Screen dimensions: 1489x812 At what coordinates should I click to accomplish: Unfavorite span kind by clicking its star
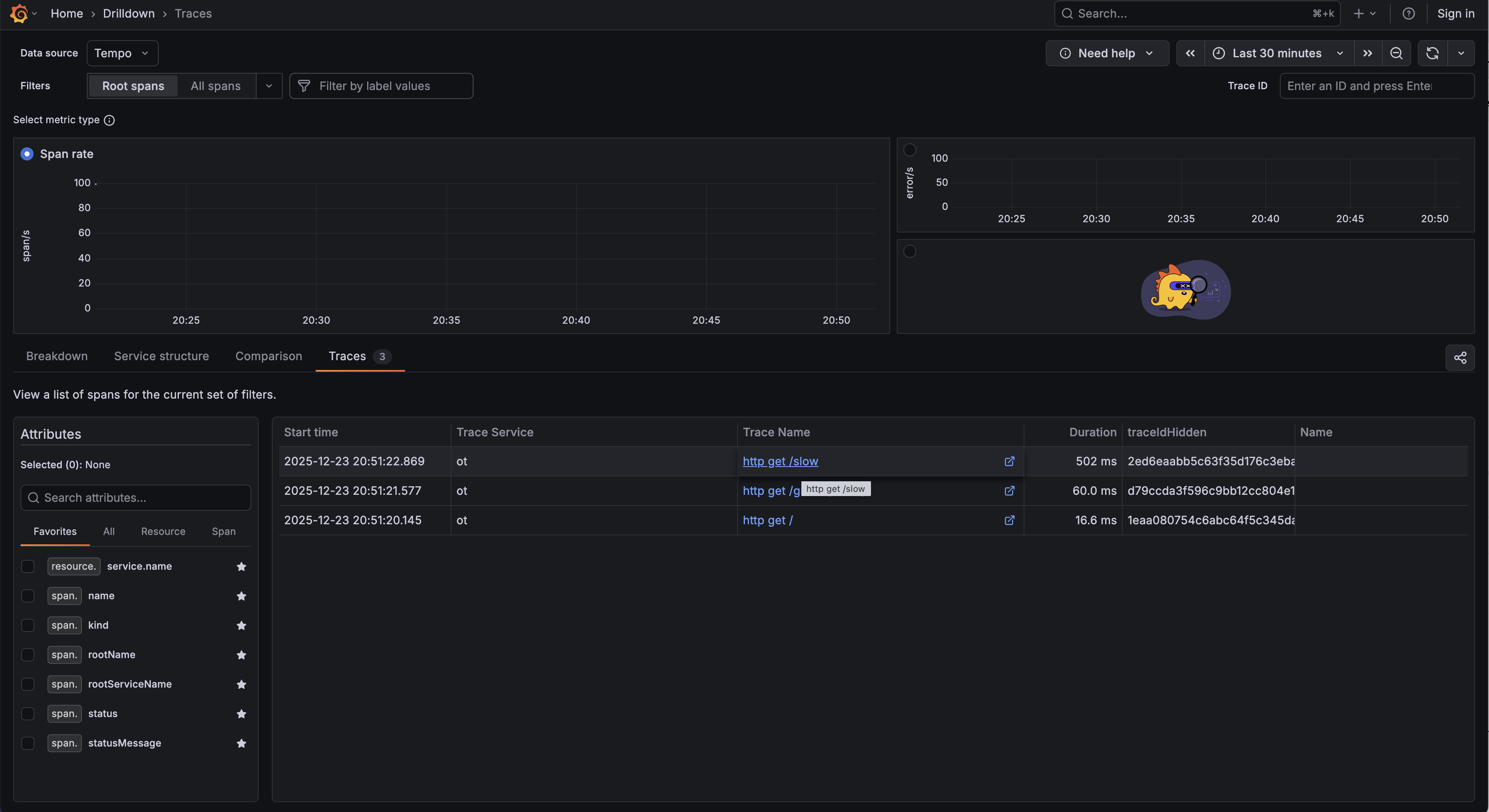tap(241, 625)
